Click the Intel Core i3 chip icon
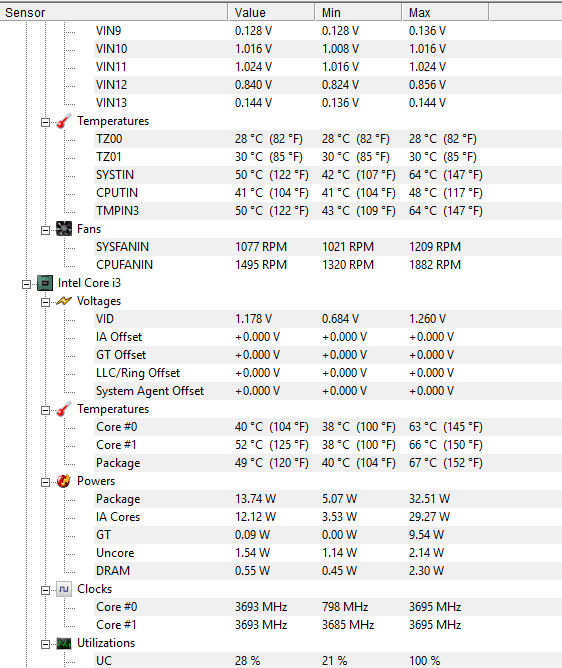This screenshot has width=562, height=668. click(45, 283)
